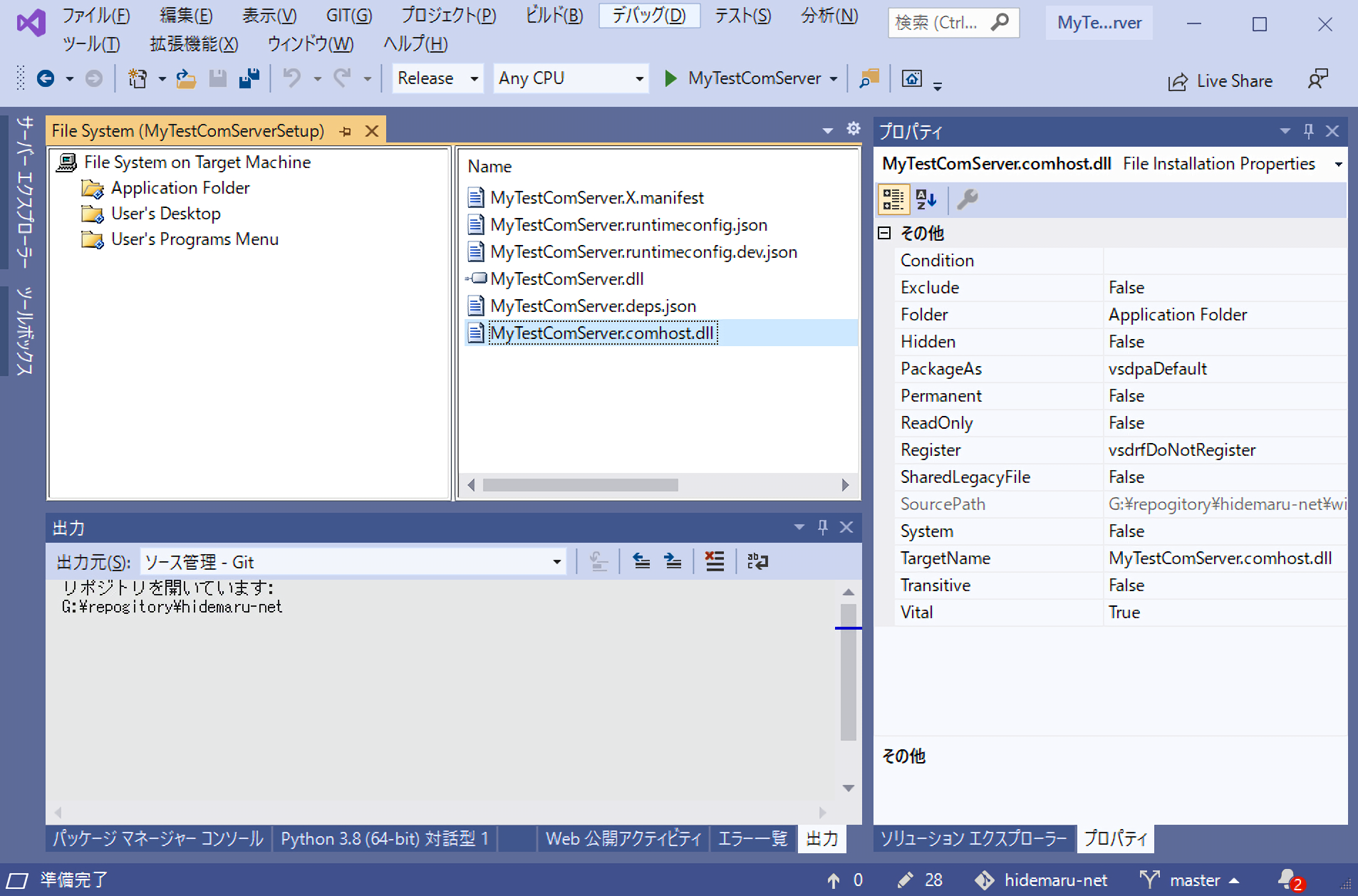Image resolution: width=1358 pixels, height=896 pixels.
Task: Click the Save All toolbar icon
Action: coord(249,78)
